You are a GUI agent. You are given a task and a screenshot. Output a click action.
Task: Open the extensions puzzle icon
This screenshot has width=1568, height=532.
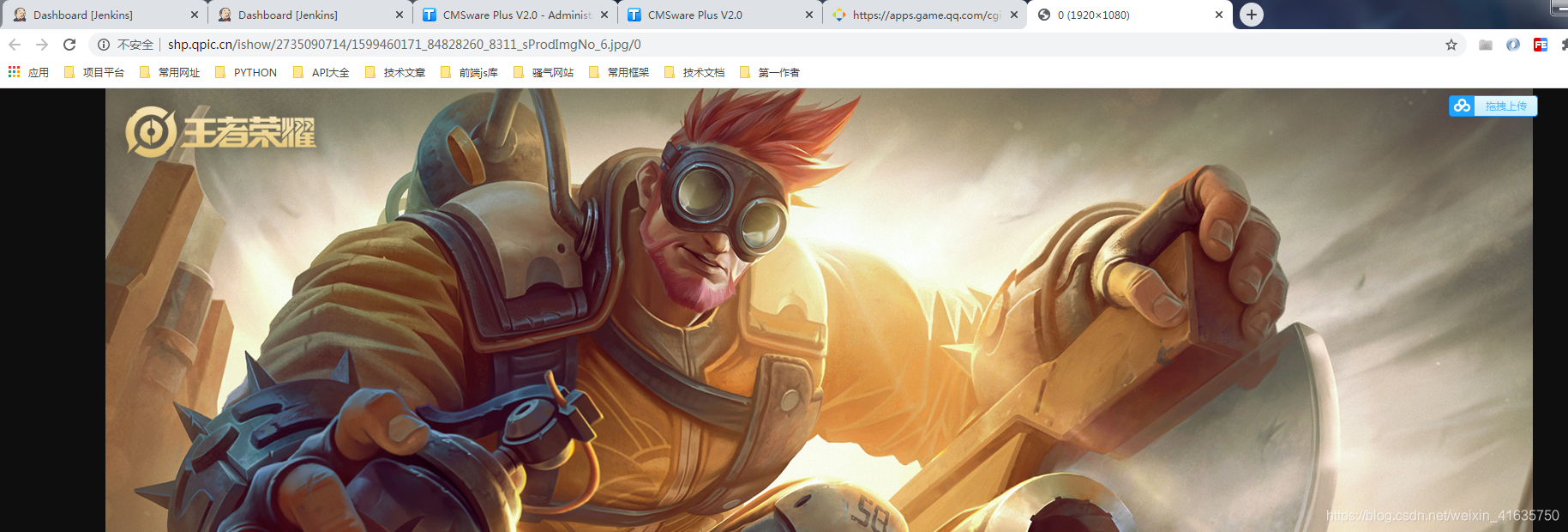[1564, 45]
